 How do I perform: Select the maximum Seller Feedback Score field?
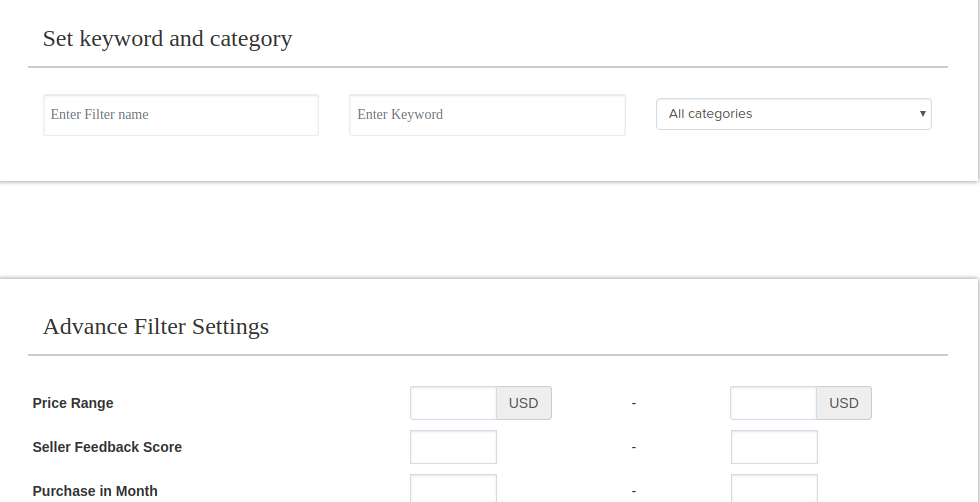(774, 447)
